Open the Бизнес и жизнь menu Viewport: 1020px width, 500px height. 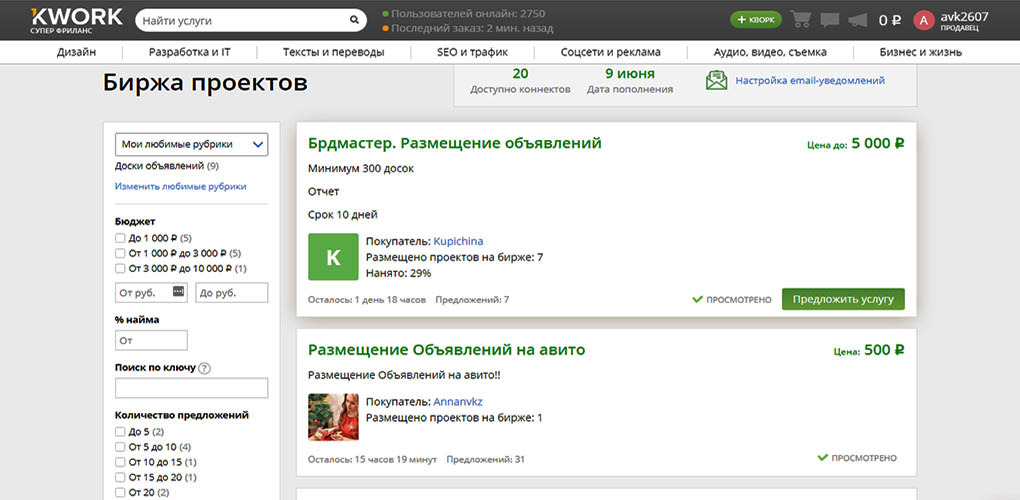(x=920, y=52)
